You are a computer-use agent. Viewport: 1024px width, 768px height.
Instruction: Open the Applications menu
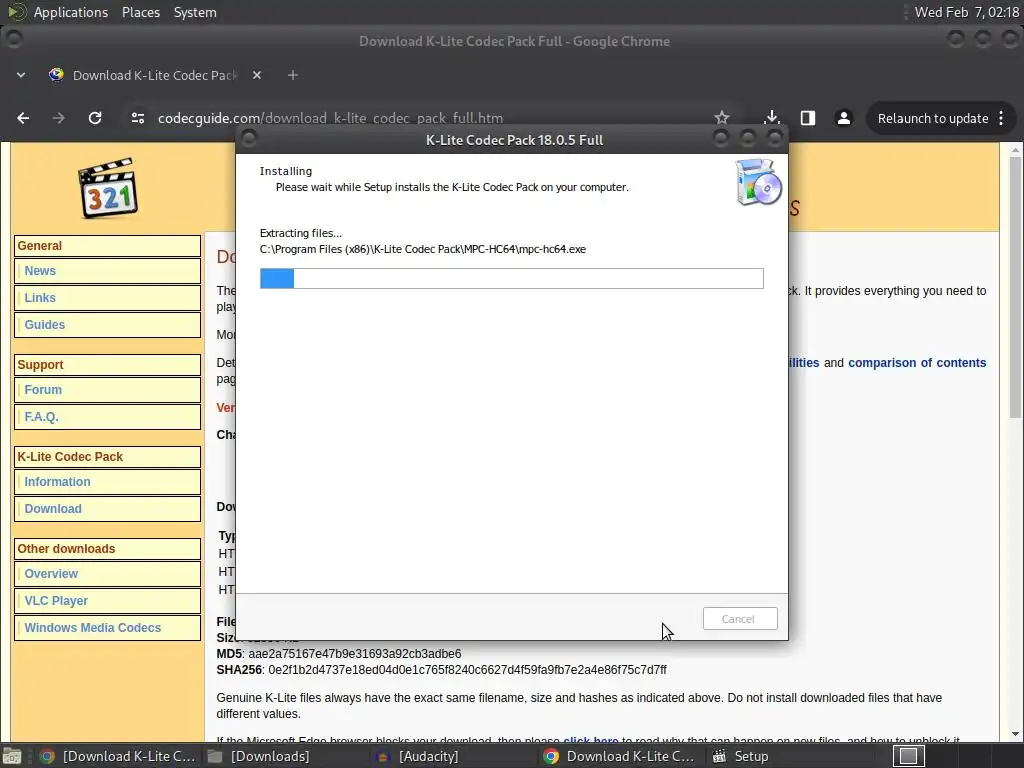(71, 12)
